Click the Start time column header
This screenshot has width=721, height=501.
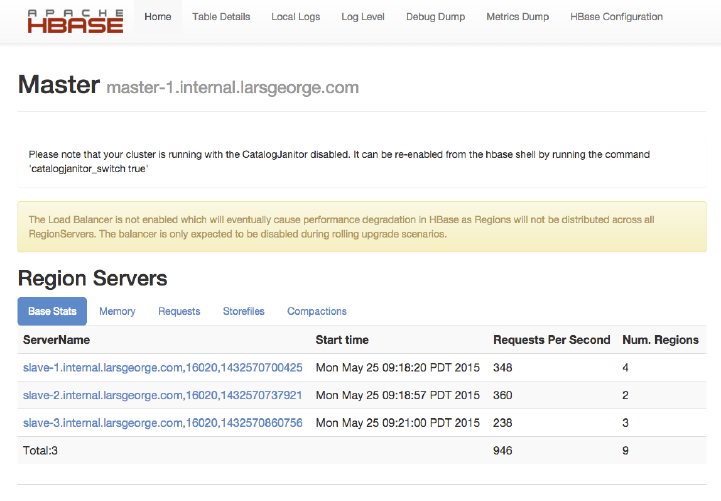pos(342,340)
